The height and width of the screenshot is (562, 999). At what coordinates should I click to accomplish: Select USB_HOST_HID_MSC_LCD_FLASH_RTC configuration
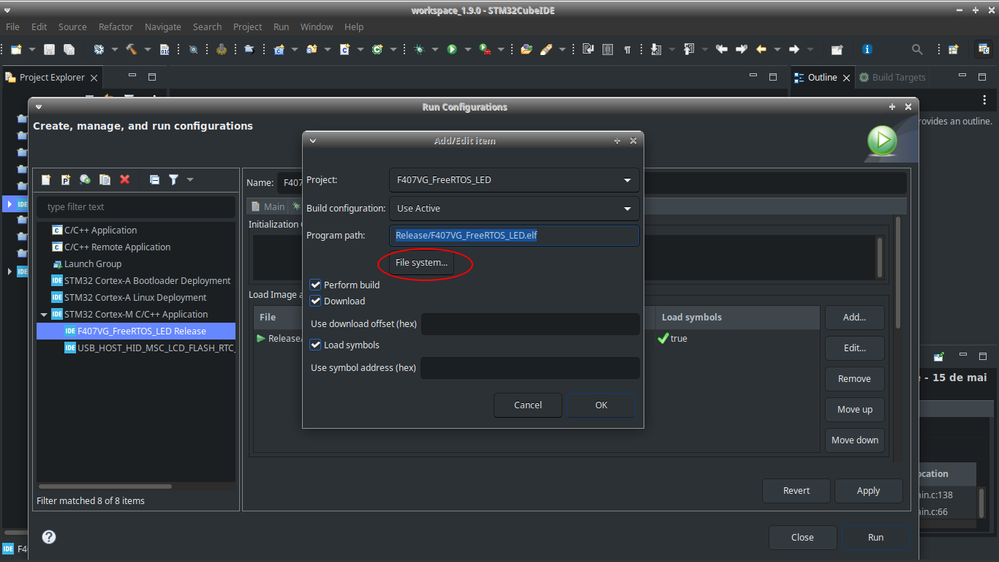pyautogui.click(x=149, y=348)
